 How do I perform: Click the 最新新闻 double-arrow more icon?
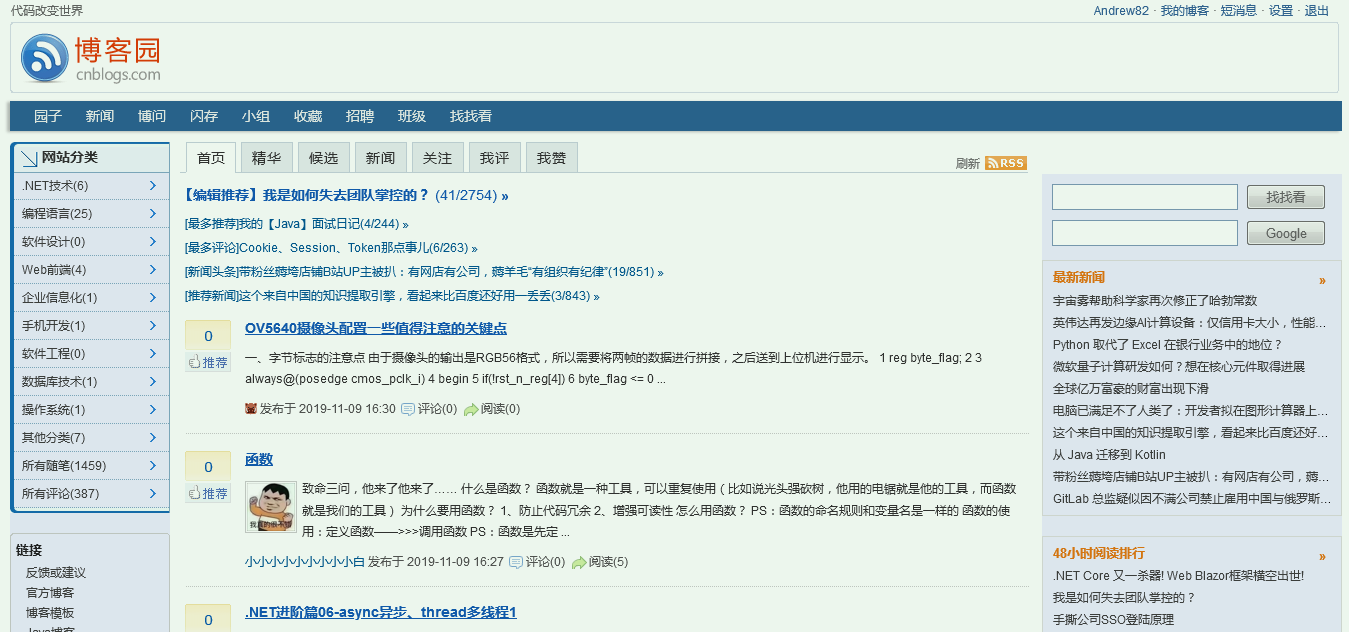tap(1322, 281)
